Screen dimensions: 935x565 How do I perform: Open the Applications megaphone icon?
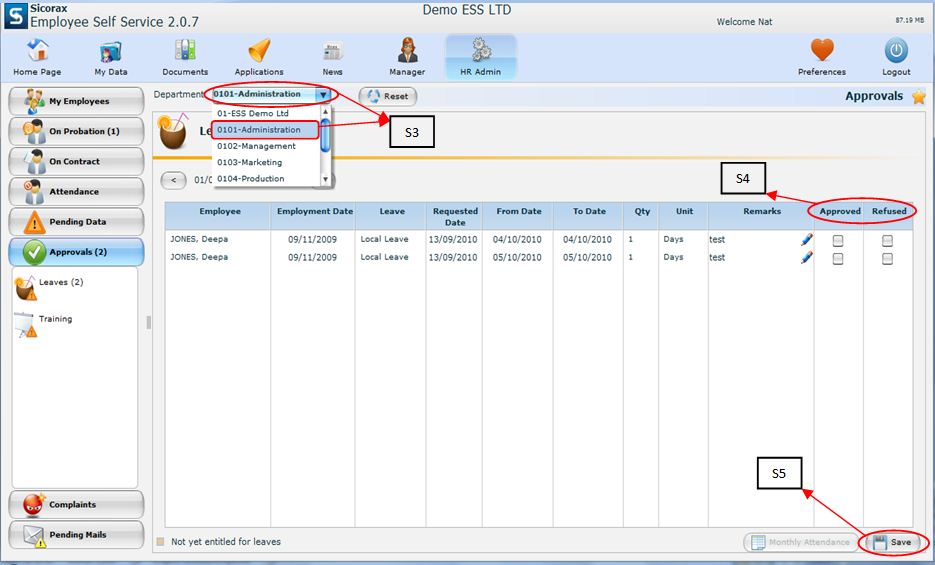point(259,56)
